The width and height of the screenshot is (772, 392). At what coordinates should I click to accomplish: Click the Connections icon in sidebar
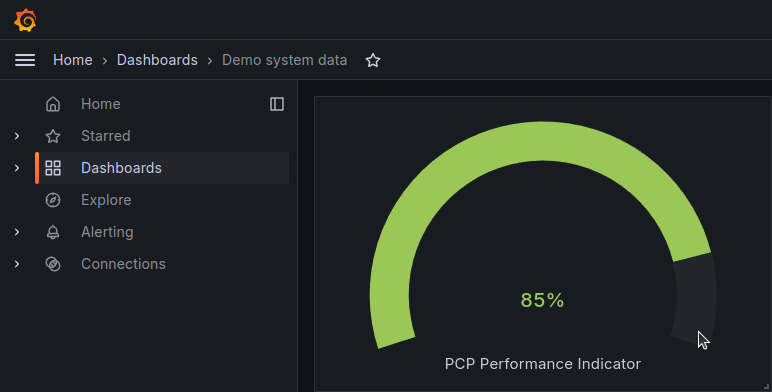53,264
